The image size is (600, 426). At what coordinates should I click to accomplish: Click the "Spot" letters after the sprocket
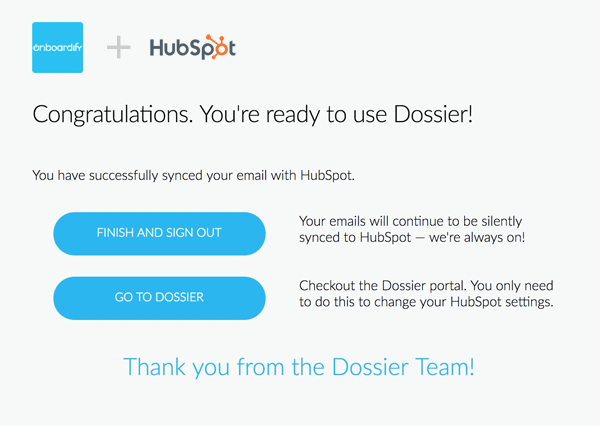pos(224,48)
